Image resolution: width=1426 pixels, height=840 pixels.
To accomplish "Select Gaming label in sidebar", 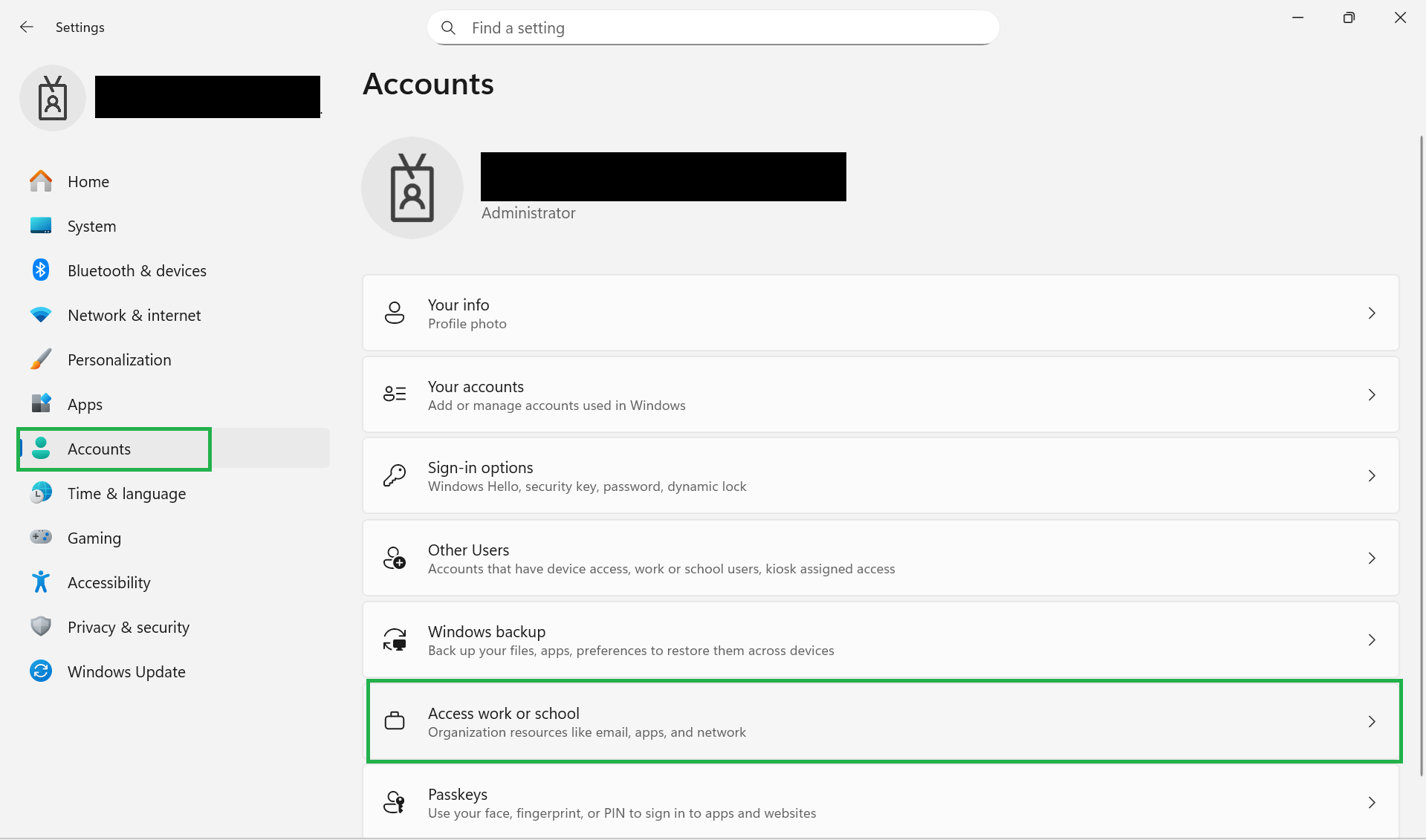I will pyautogui.click(x=94, y=538).
